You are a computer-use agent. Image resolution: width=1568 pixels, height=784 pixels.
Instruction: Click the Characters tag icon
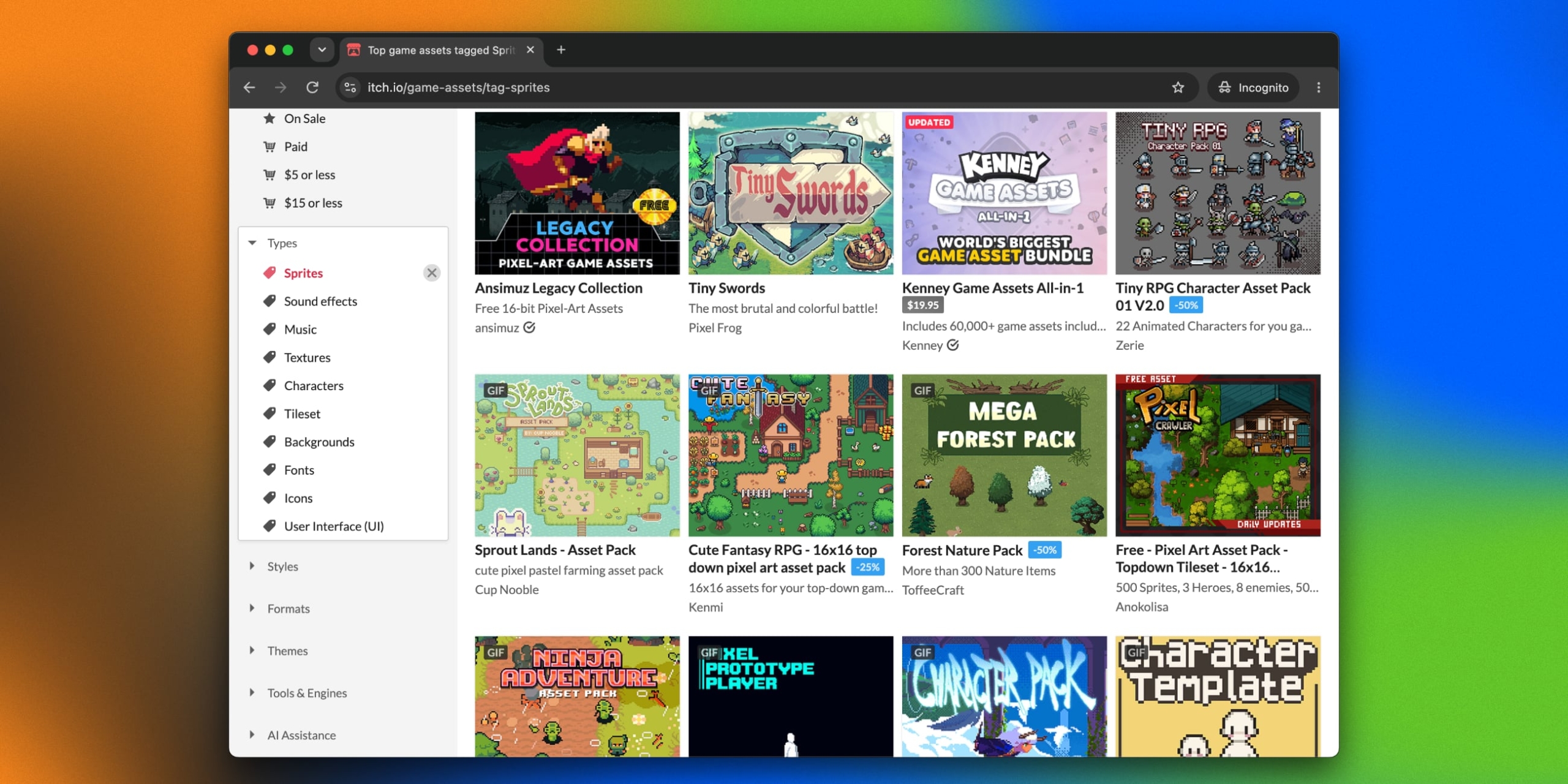[269, 386]
